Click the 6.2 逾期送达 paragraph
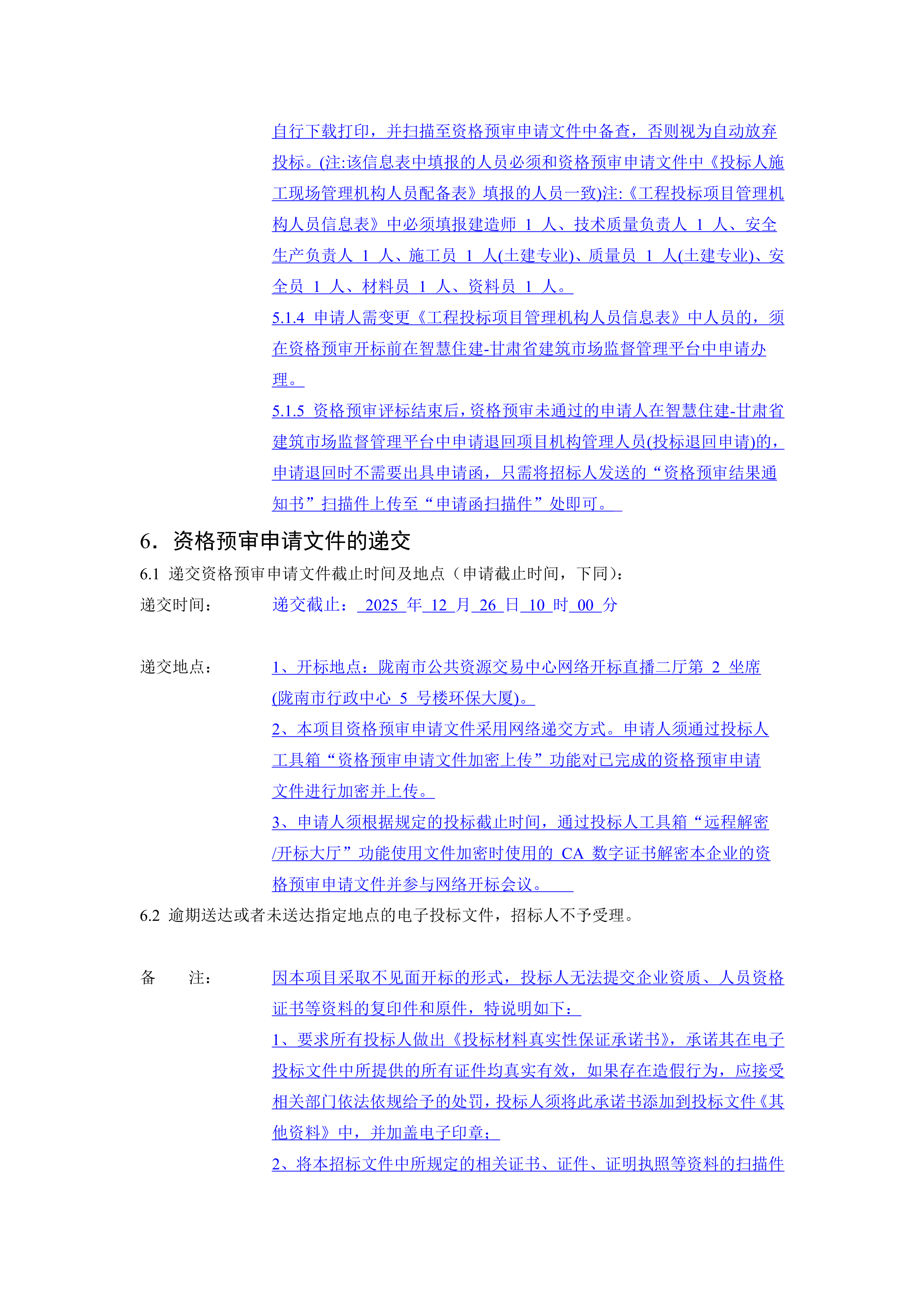This screenshot has height=1307, width=924. pyautogui.click(x=387, y=915)
